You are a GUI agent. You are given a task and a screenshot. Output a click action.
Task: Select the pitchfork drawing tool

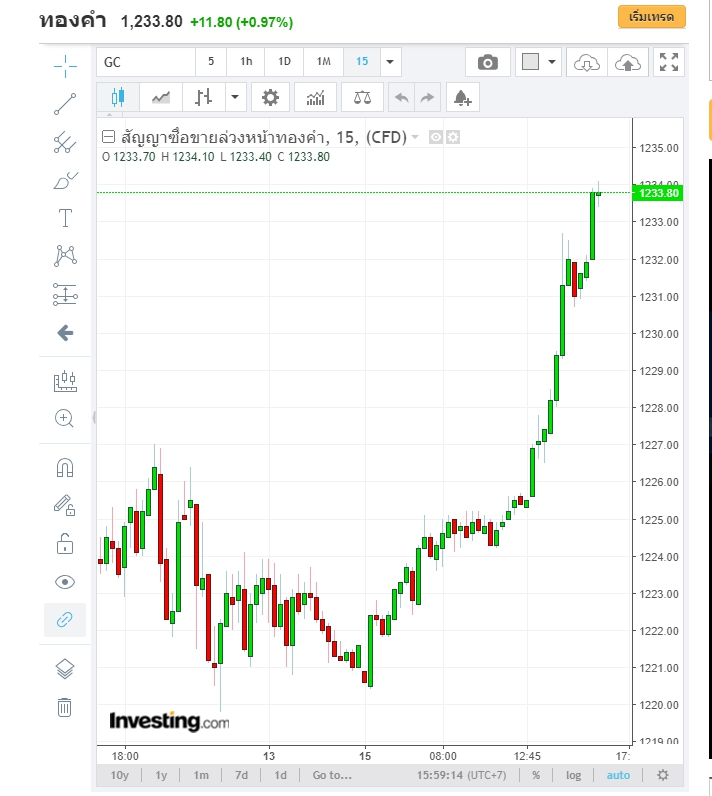point(65,143)
